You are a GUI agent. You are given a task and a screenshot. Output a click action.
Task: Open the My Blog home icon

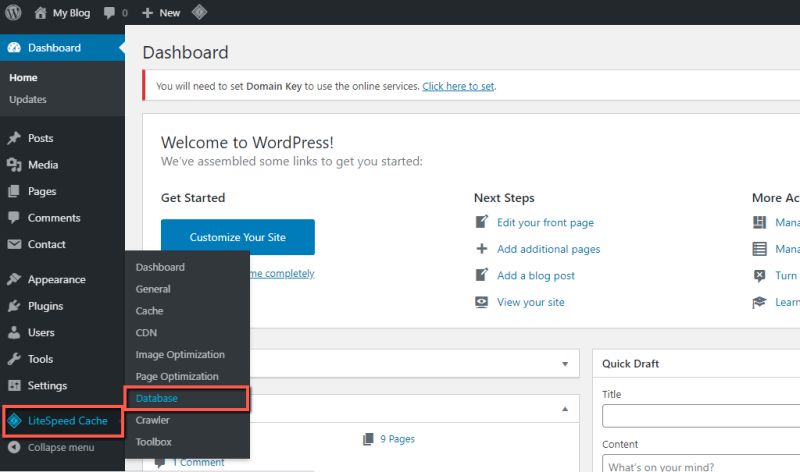(x=40, y=13)
